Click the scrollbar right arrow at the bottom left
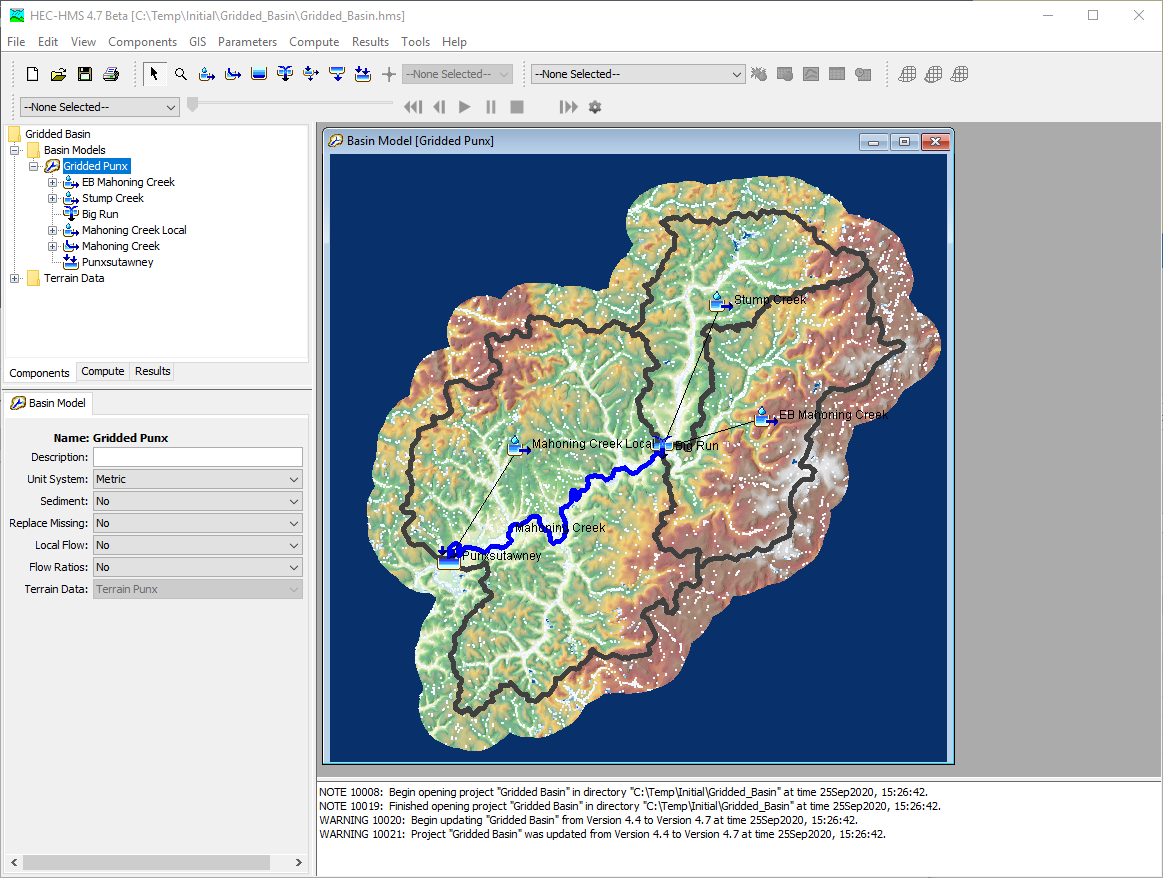Viewport: 1163px width, 878px height. click(x=298, y=862)
